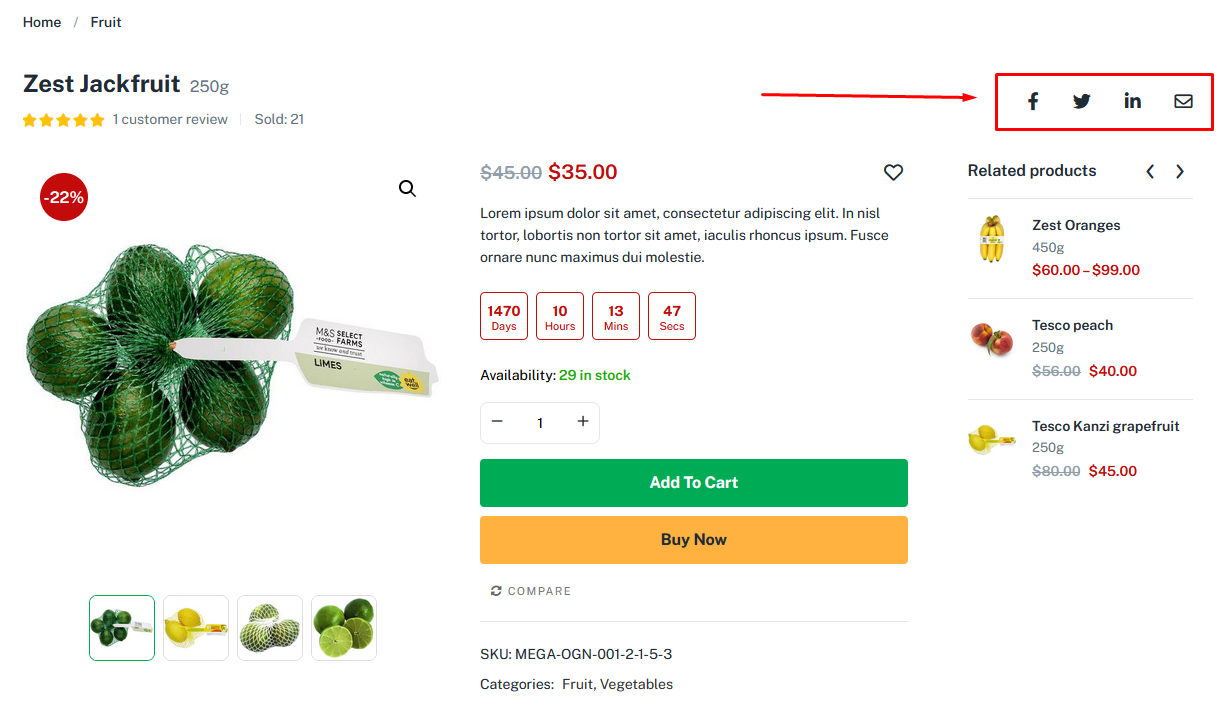Share product via email icon

click(x=1183, y=101)
